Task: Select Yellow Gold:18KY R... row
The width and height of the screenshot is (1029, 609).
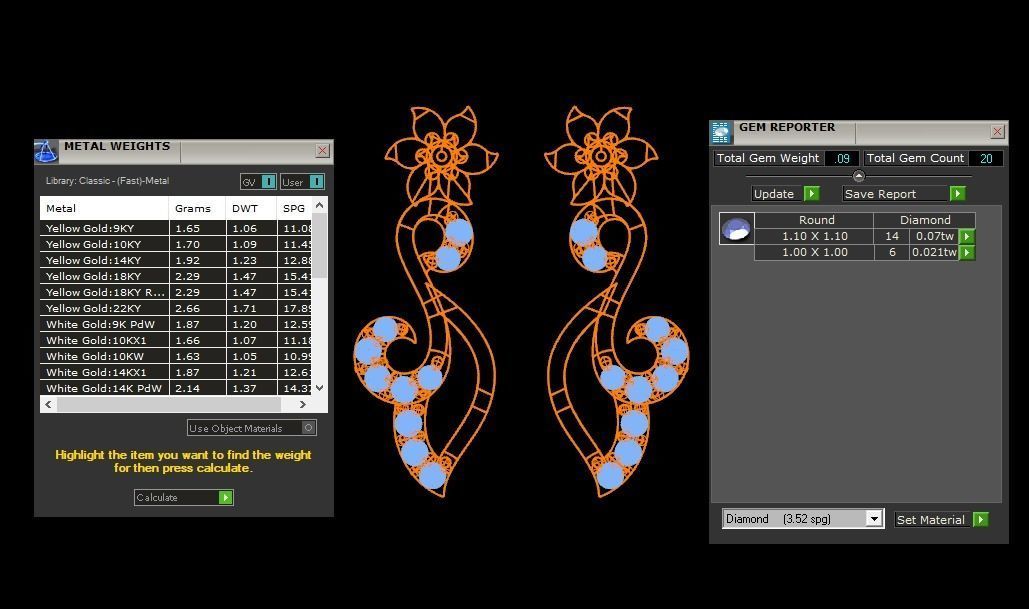Action: [176, 292]
